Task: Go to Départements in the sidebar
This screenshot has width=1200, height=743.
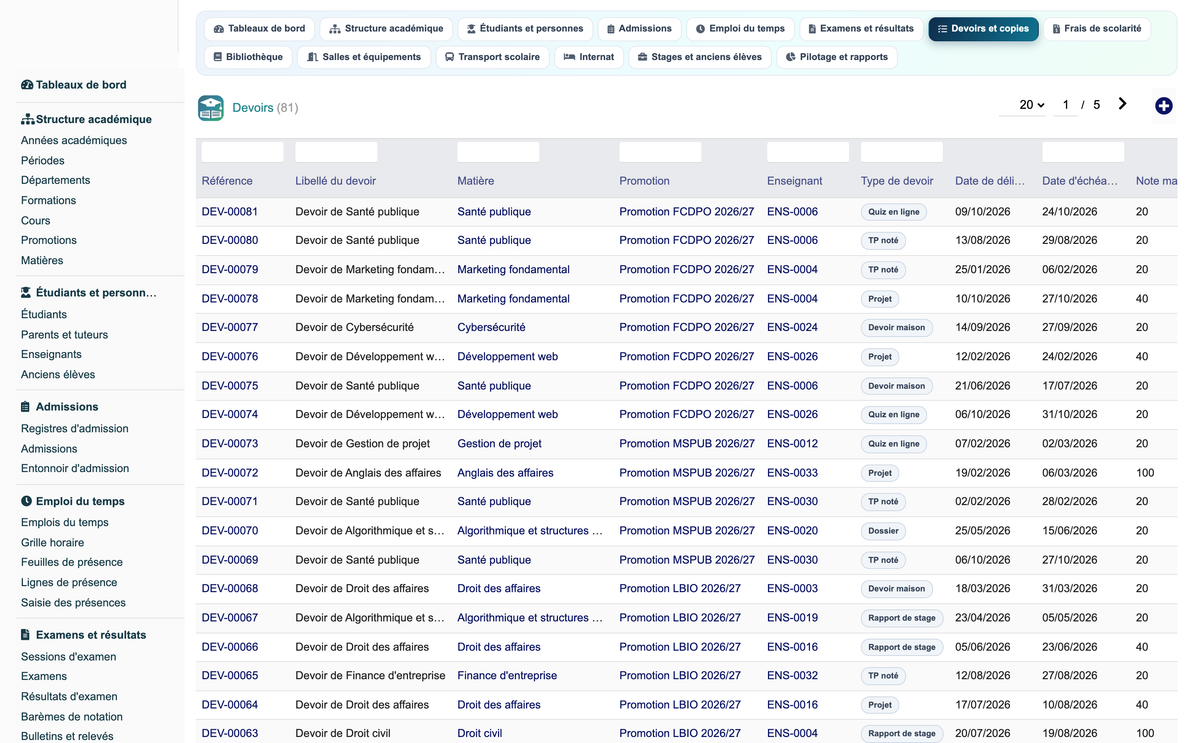Action: click(56, 181)
